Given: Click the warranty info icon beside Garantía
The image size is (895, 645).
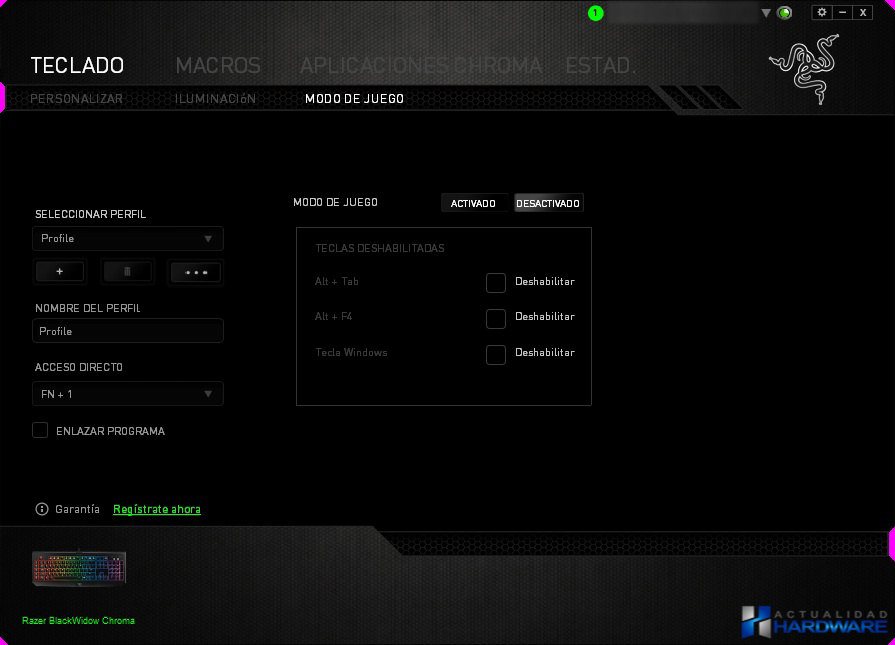Looking at the screenshot, I should pyautogui.click(x=42, y=509).
